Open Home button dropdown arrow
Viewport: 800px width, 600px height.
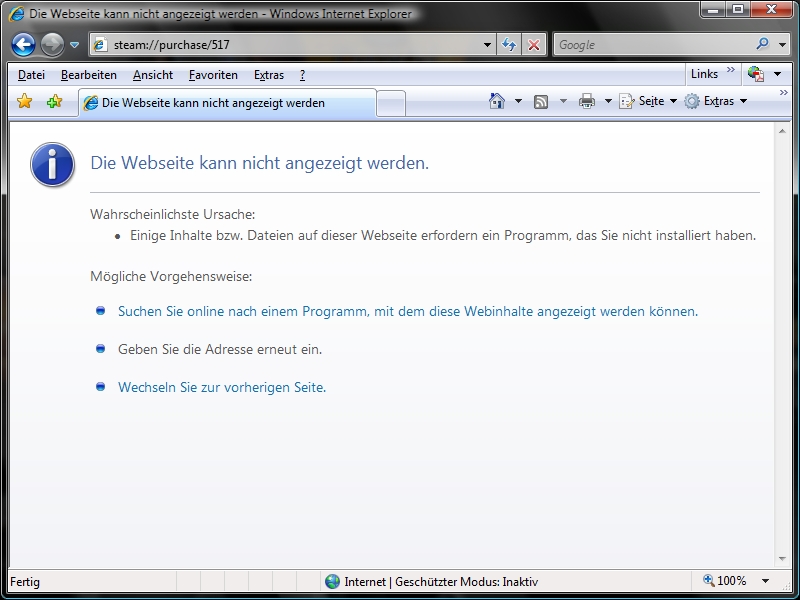pos(518,101)
